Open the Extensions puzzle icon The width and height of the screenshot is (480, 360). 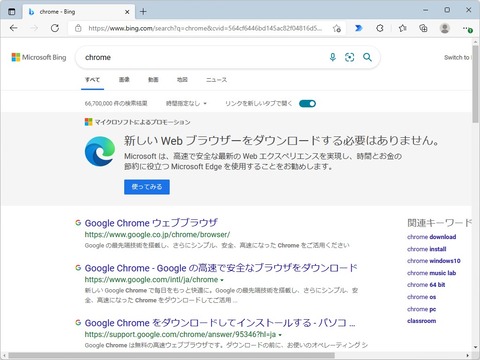pos(380,28)
